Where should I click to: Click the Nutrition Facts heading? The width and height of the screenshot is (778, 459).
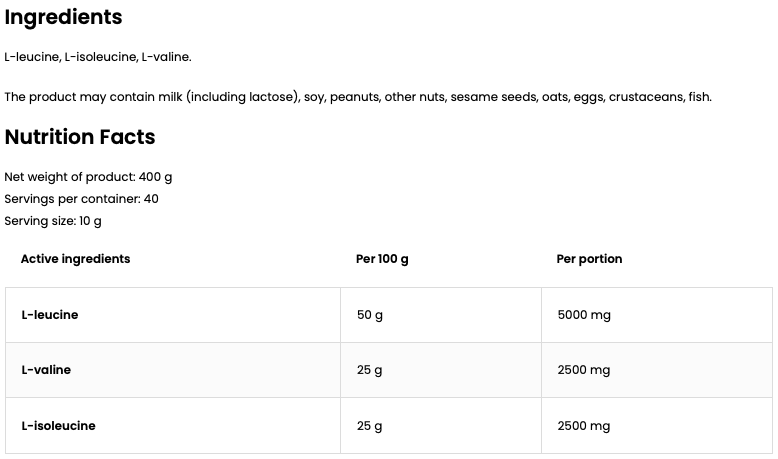(x=80, y=137)
